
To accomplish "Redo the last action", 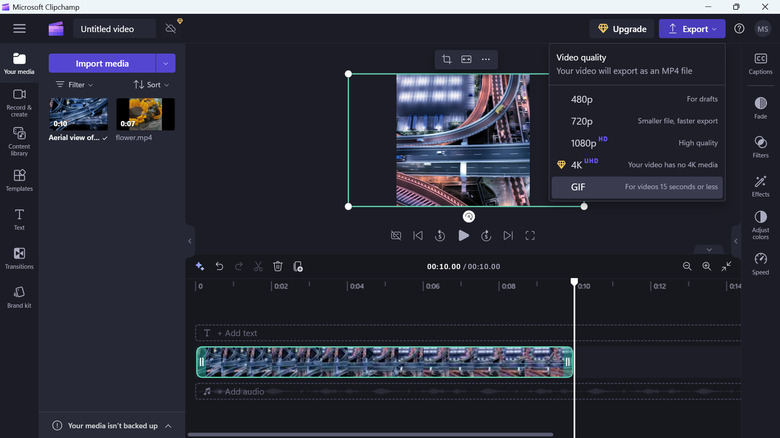I will click(x=239, y=266).
